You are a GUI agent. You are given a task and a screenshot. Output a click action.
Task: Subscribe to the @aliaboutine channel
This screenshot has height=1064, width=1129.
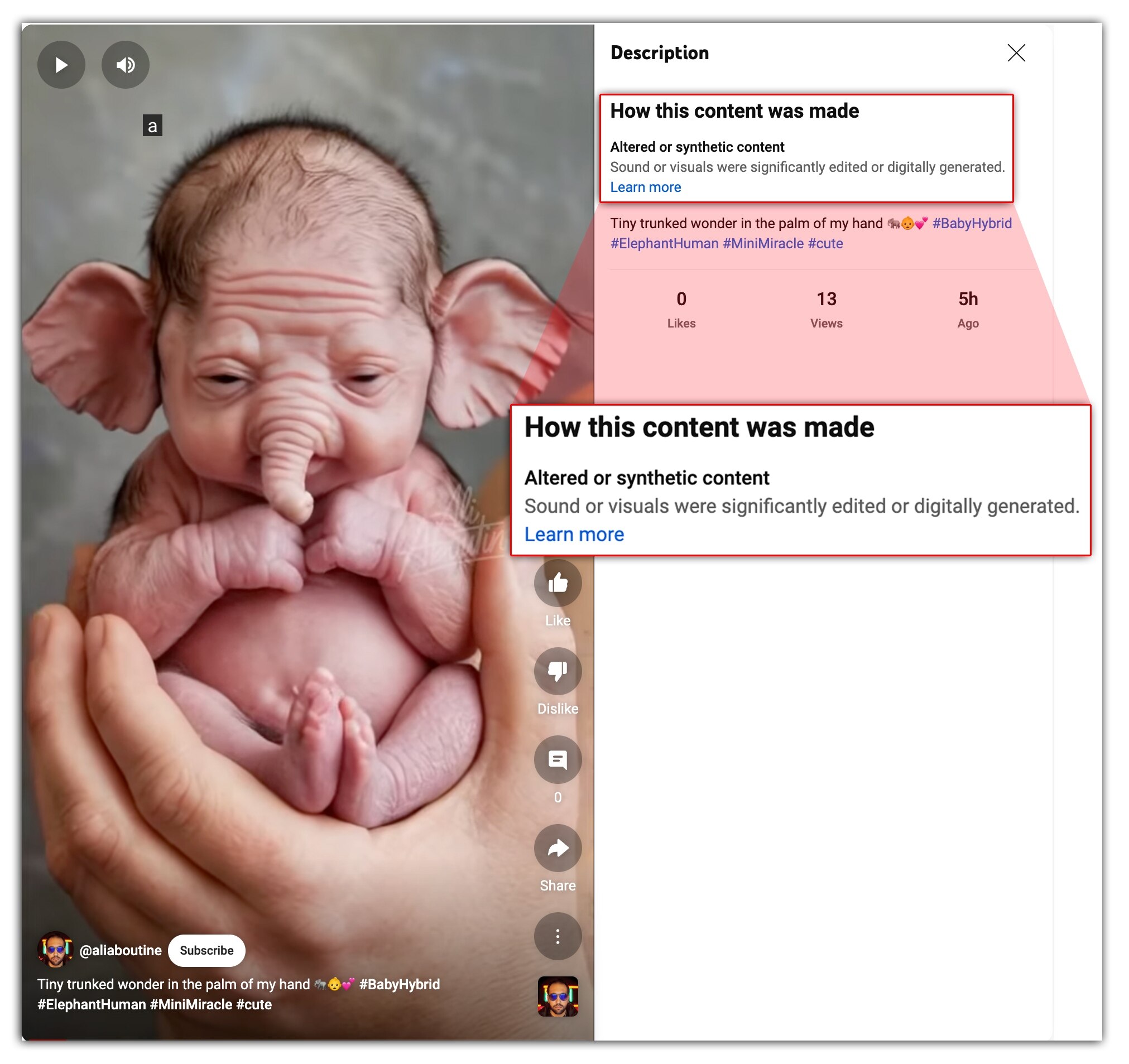pyautogui.click(x=206, y=950)
